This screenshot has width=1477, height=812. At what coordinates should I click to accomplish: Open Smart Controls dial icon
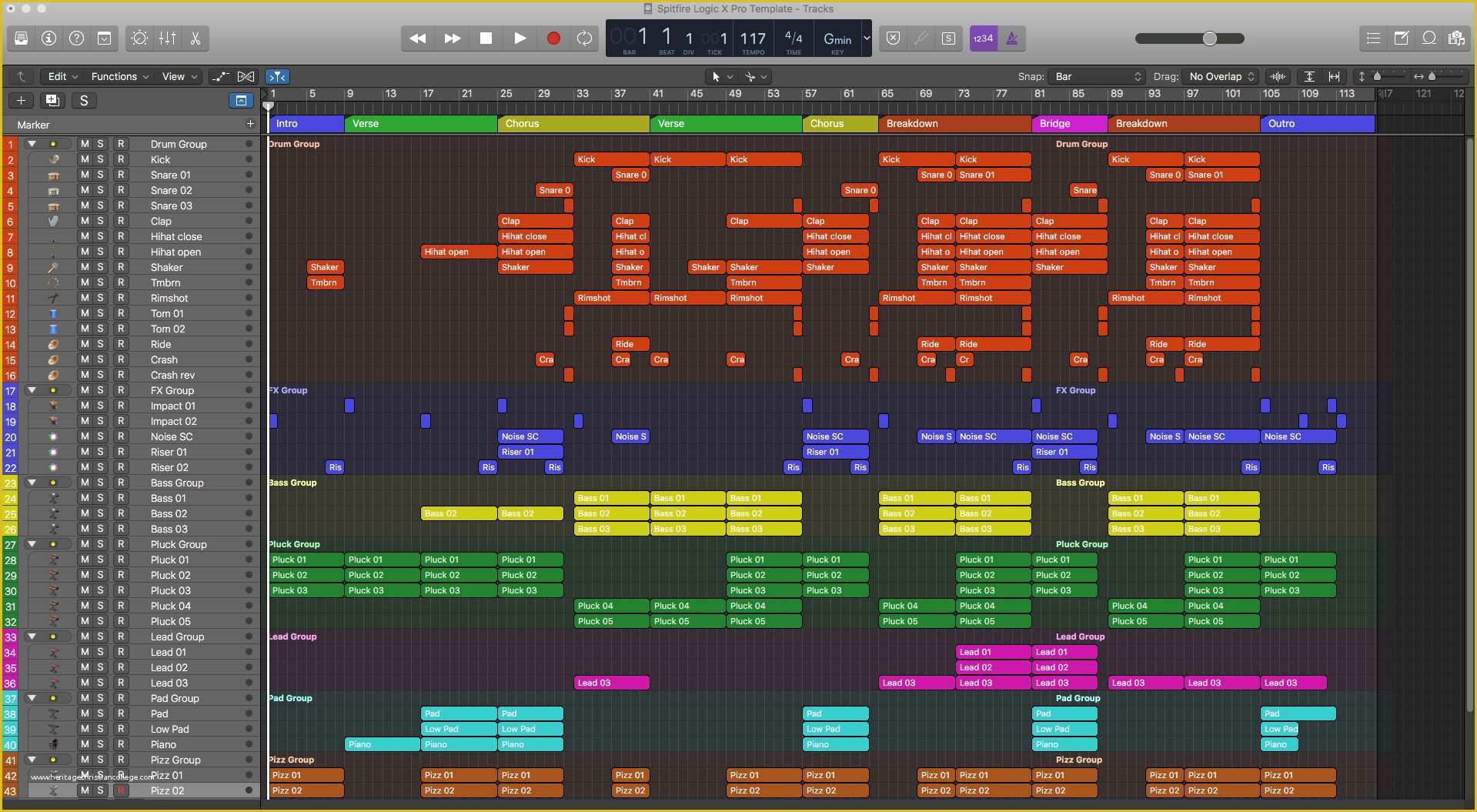[x=139, y=38]
